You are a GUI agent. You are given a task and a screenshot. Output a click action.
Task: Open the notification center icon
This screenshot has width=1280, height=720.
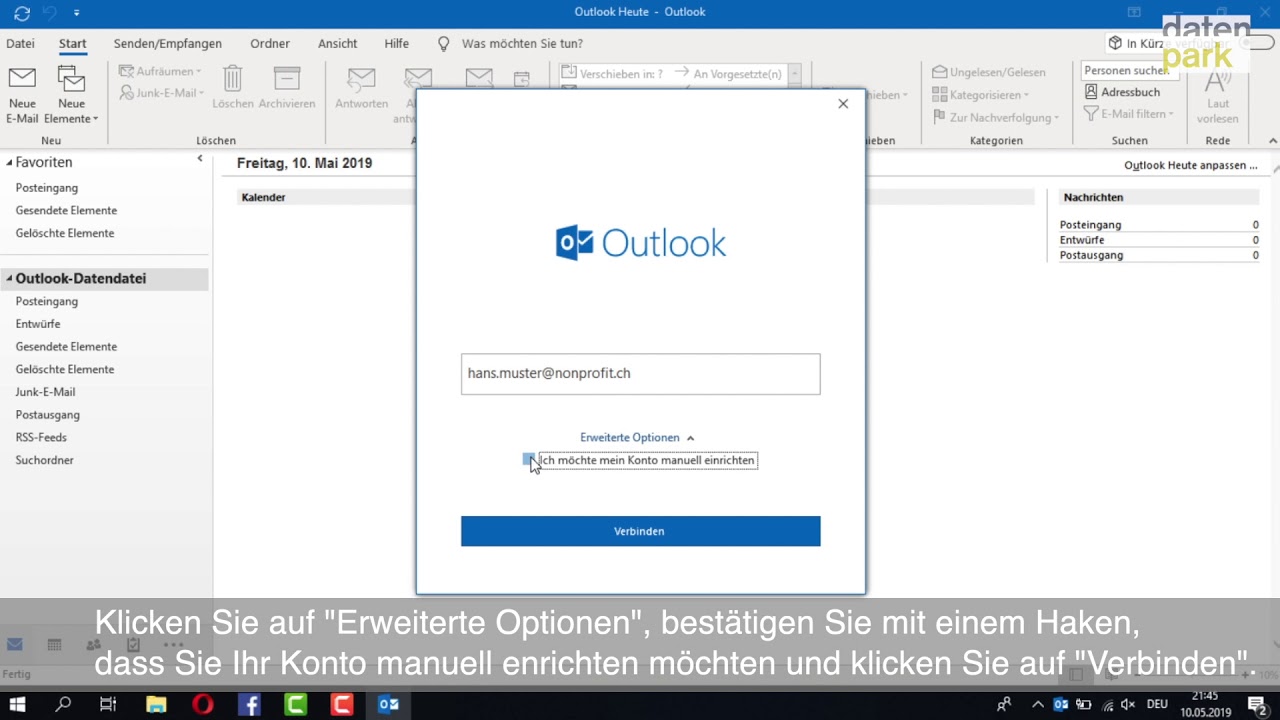tap(1258, 705)
